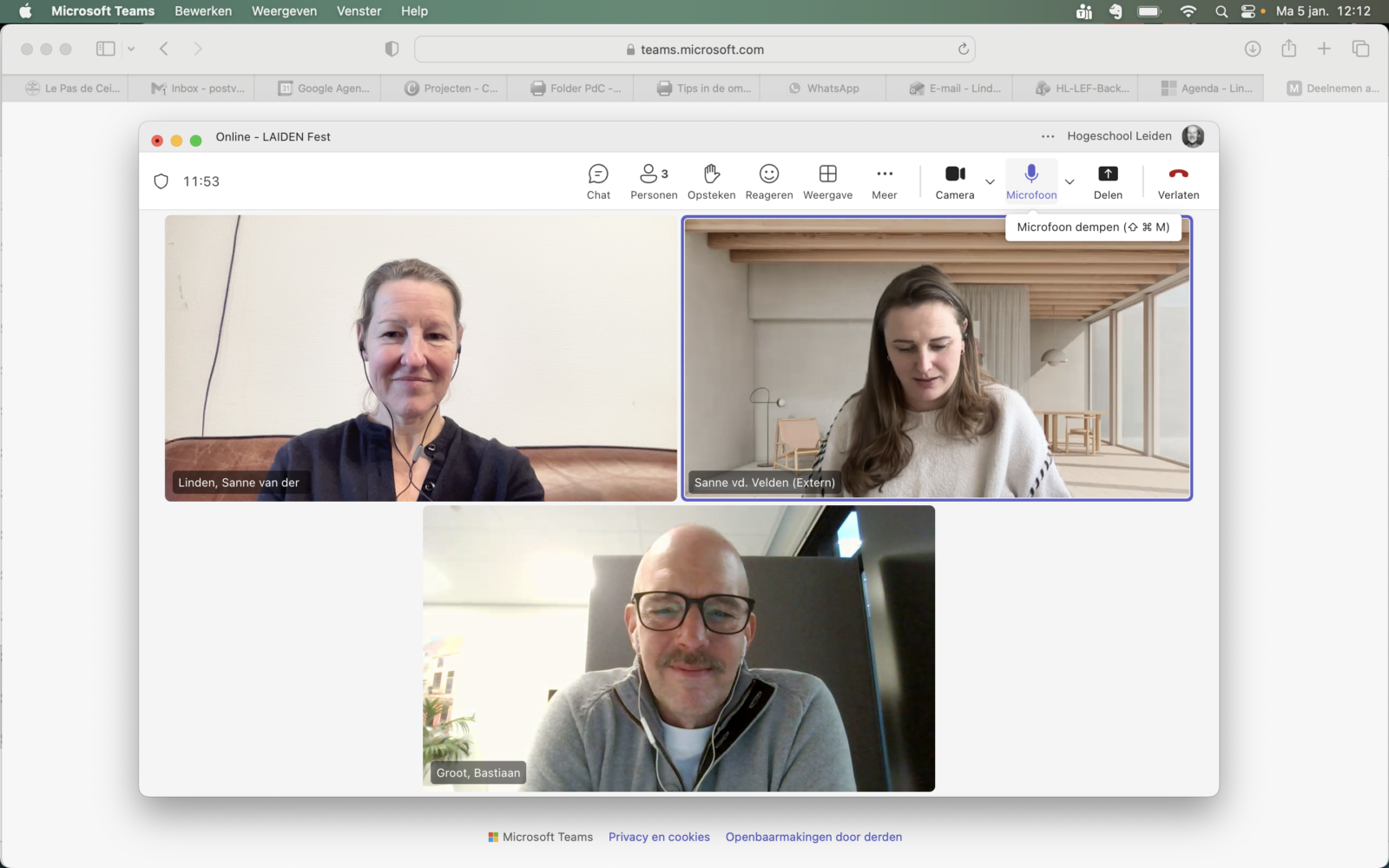This screenshot has height=868, width=1389.
Task: Click the teams.microsoft.com address bar
Action: coord(694,49)
